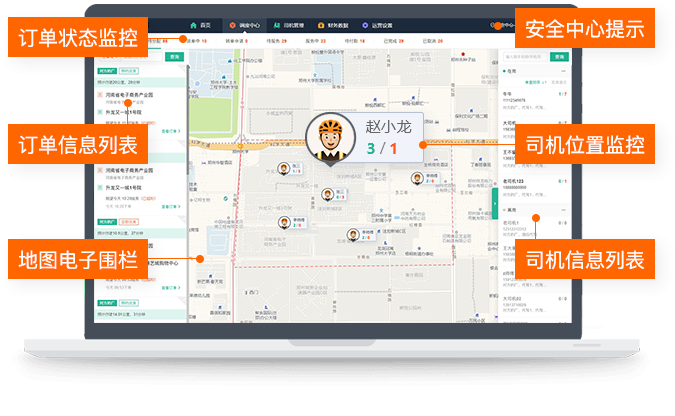675x416 pixels.
Task: Click 查询 button in driver panel
Action: point(559,57)
